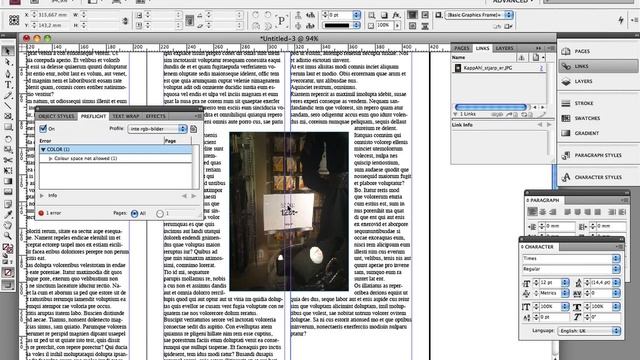640x360 pixels.
Task: Open the 12 pt font size dropdown
Action: 565,282
